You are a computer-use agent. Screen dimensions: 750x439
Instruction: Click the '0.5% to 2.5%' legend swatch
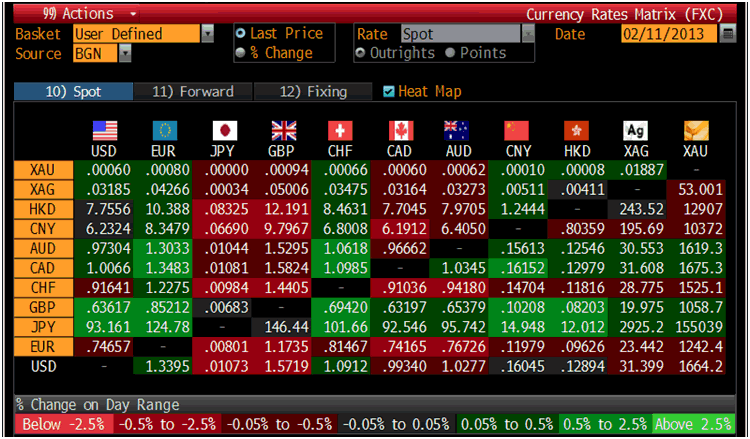[x=605, y=424]
